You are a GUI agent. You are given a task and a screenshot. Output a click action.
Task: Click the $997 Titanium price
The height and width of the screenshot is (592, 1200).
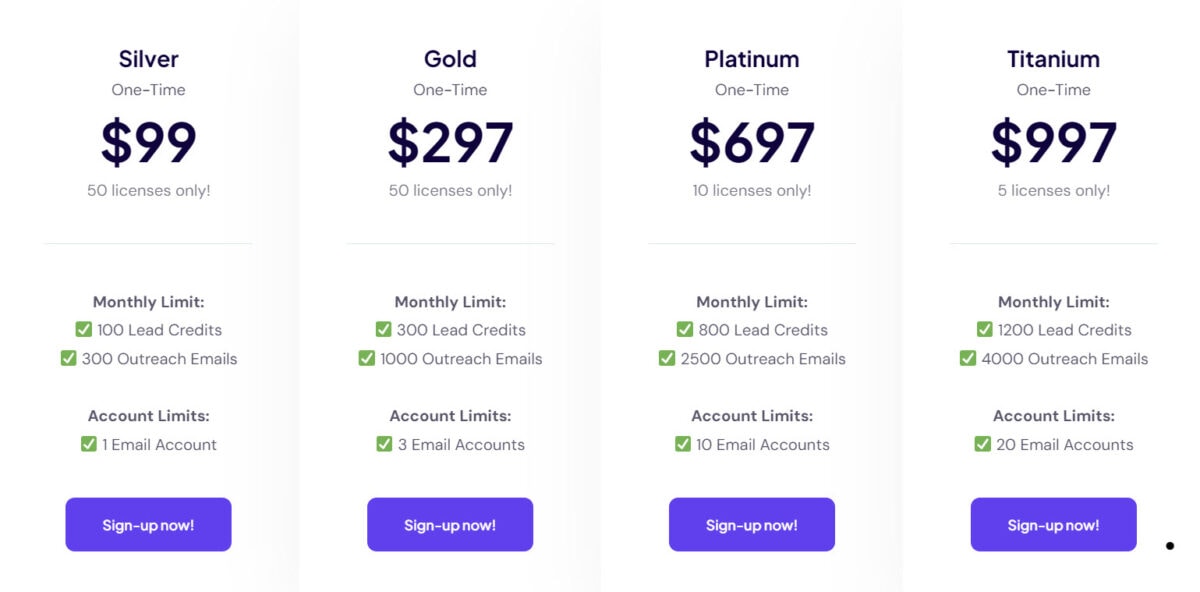(1053, 140)
